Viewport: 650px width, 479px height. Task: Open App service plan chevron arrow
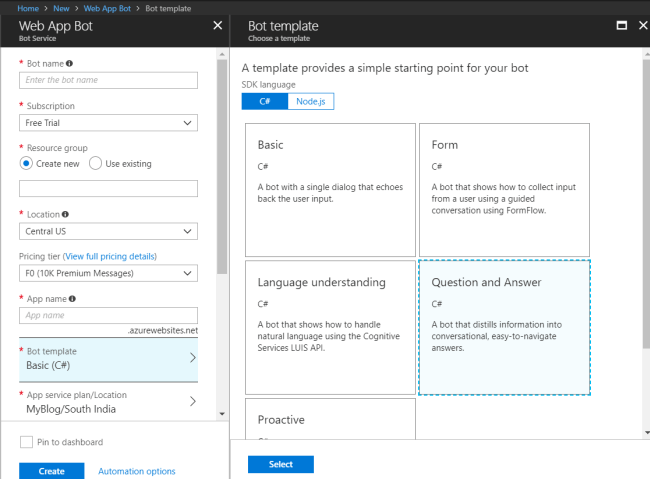click(x=192, y=402)
